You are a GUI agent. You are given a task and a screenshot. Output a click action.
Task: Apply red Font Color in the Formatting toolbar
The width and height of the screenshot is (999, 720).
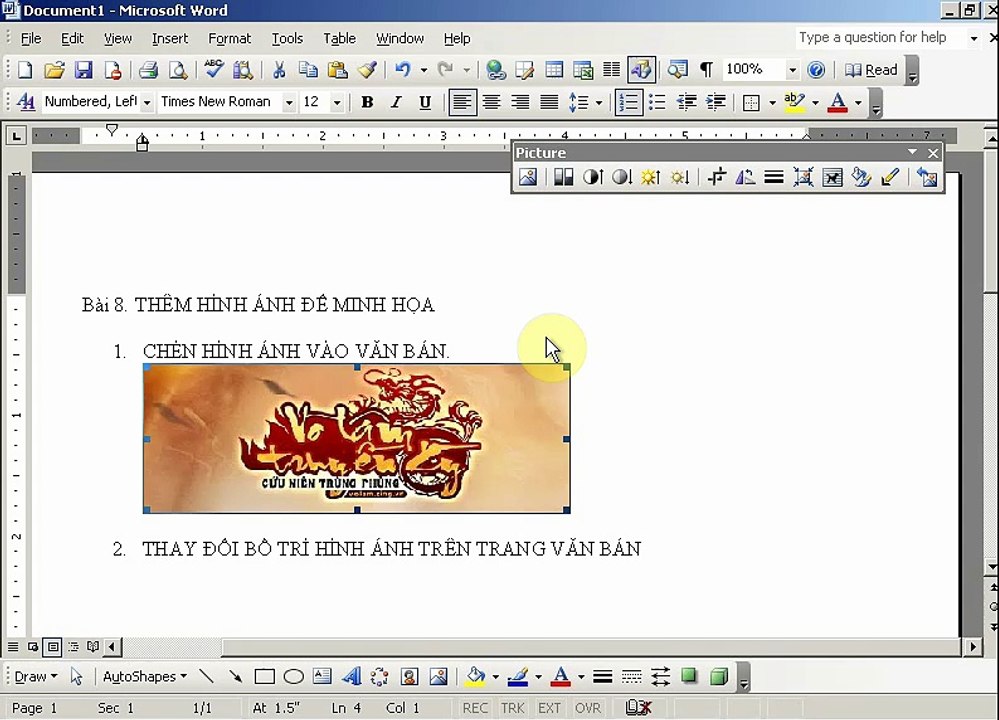coord(838,102)
